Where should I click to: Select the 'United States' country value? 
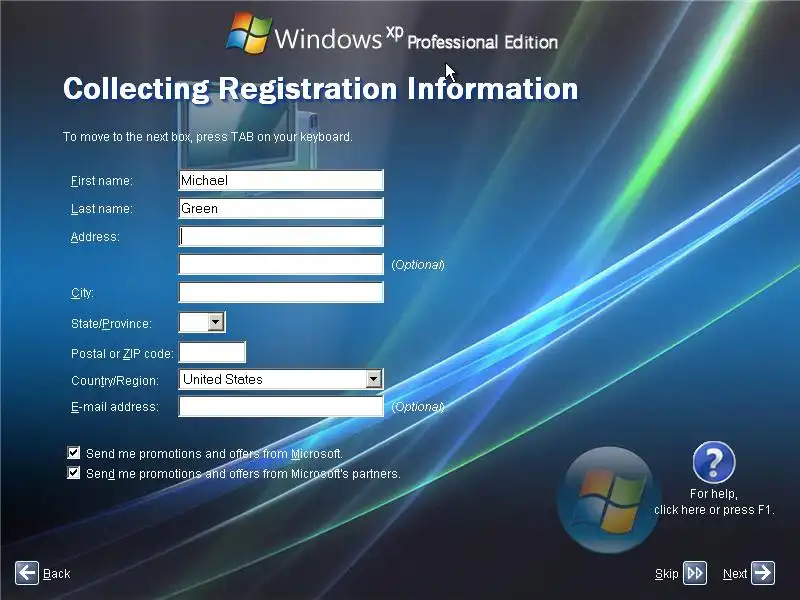(x=222, y=379)
